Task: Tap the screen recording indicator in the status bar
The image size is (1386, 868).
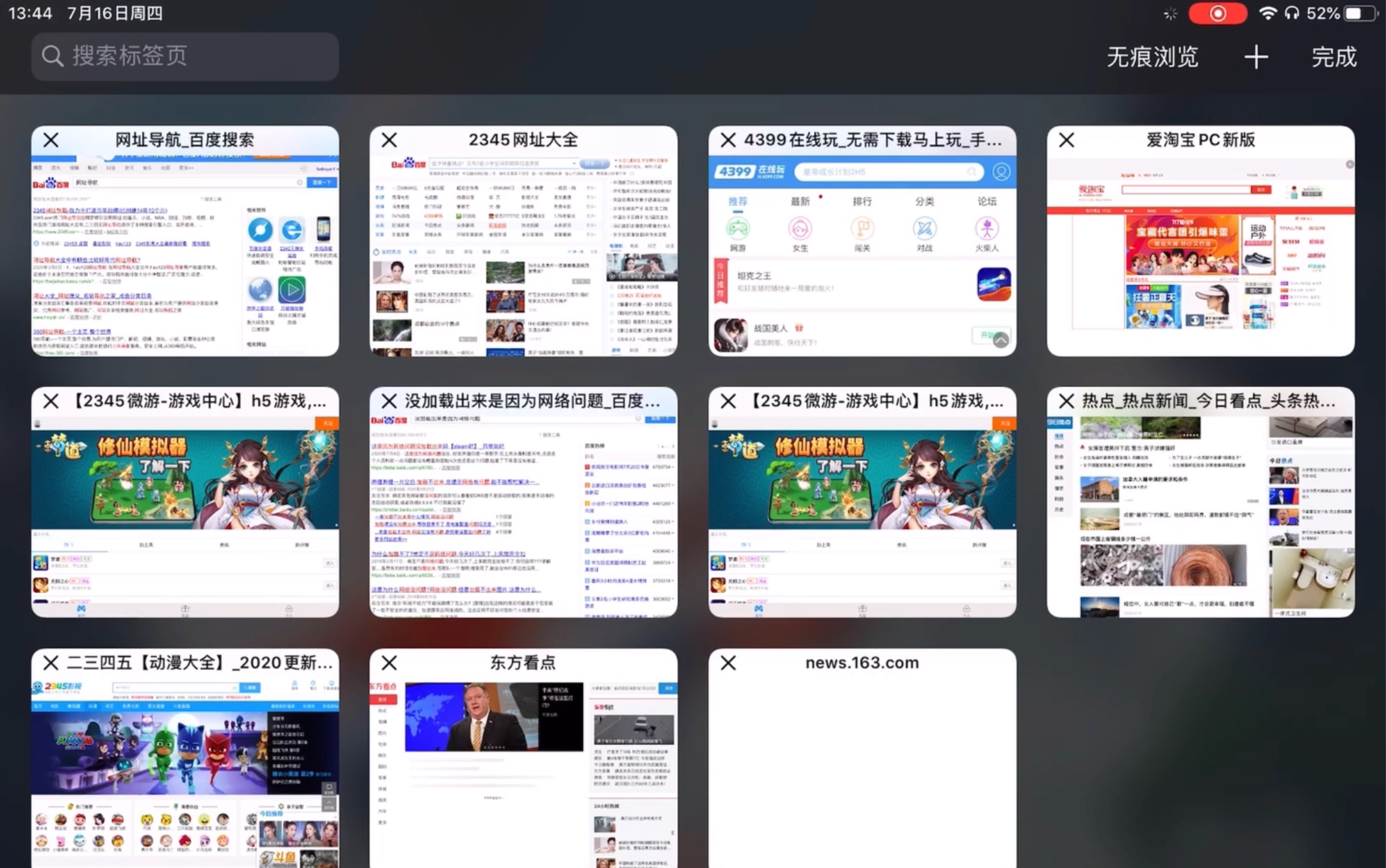Action: tap(1219, 13)
